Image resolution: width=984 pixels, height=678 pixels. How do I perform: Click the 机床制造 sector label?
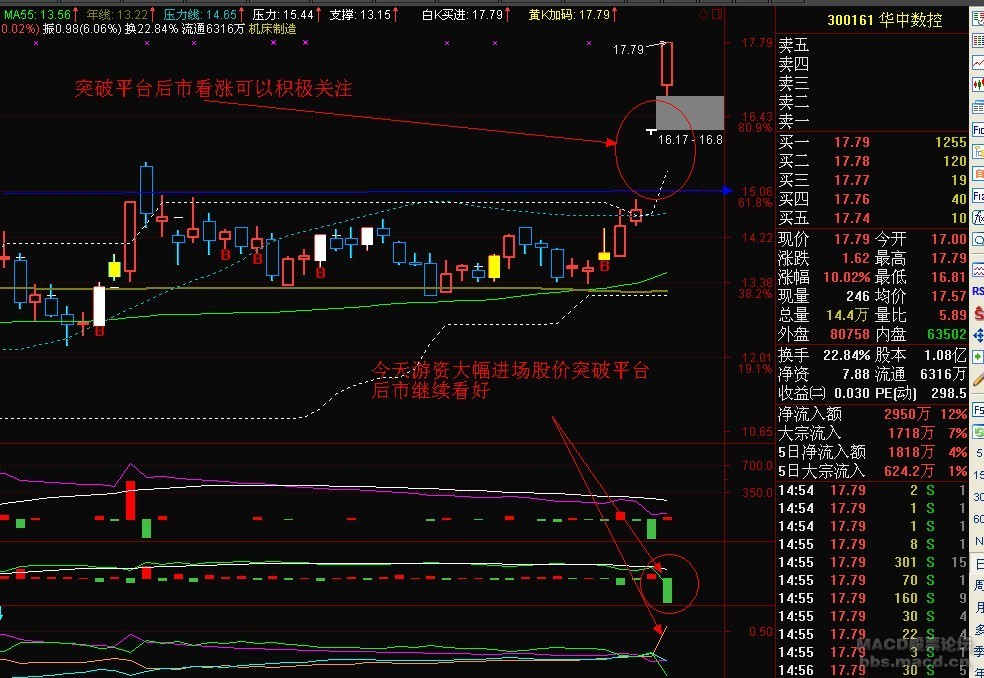click(272, 29)
